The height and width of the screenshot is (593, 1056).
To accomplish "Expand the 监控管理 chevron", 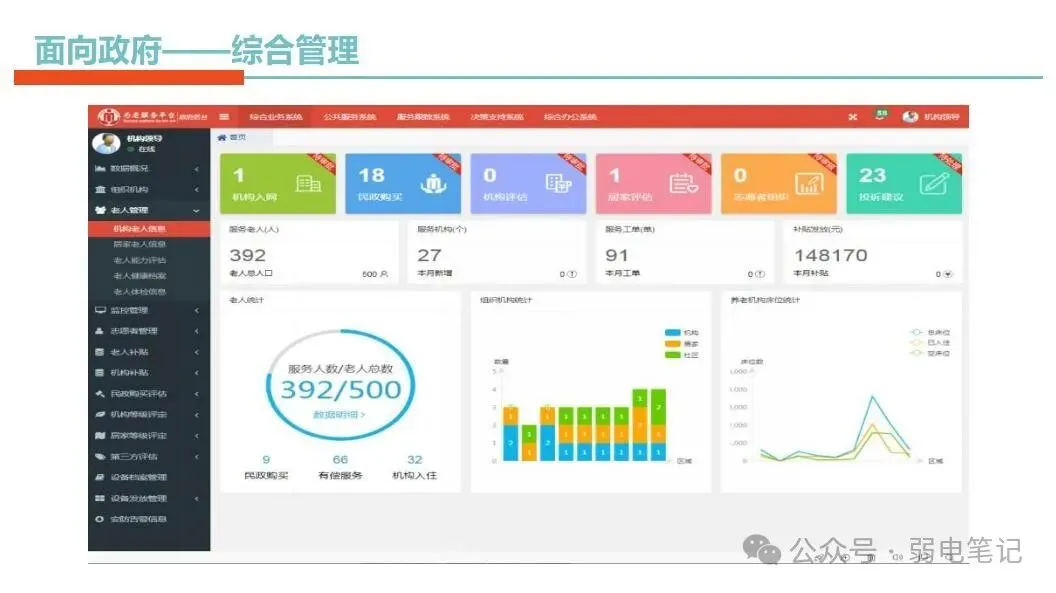I will (x=197, y=310).
